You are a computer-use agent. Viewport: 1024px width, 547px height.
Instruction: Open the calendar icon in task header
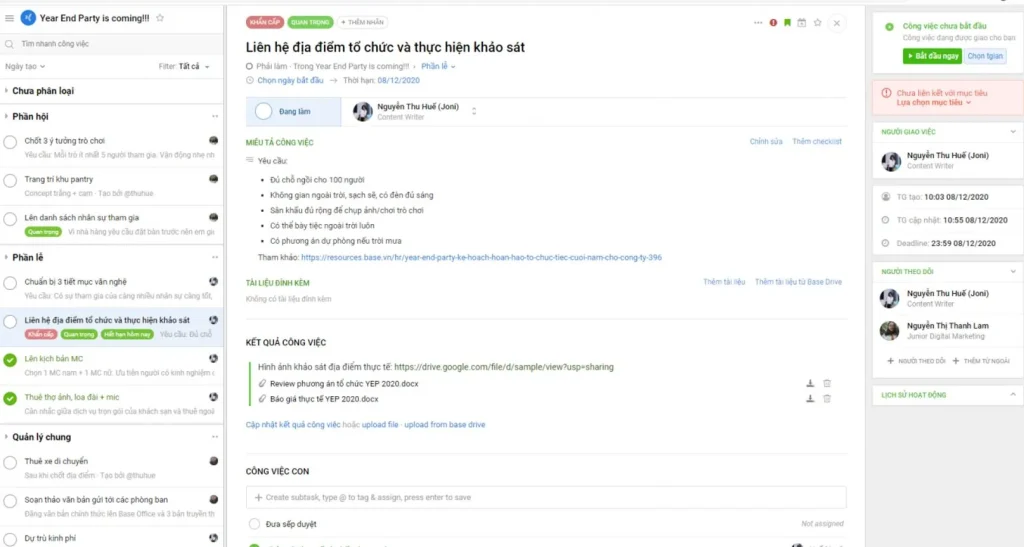[x=802, y=22]
